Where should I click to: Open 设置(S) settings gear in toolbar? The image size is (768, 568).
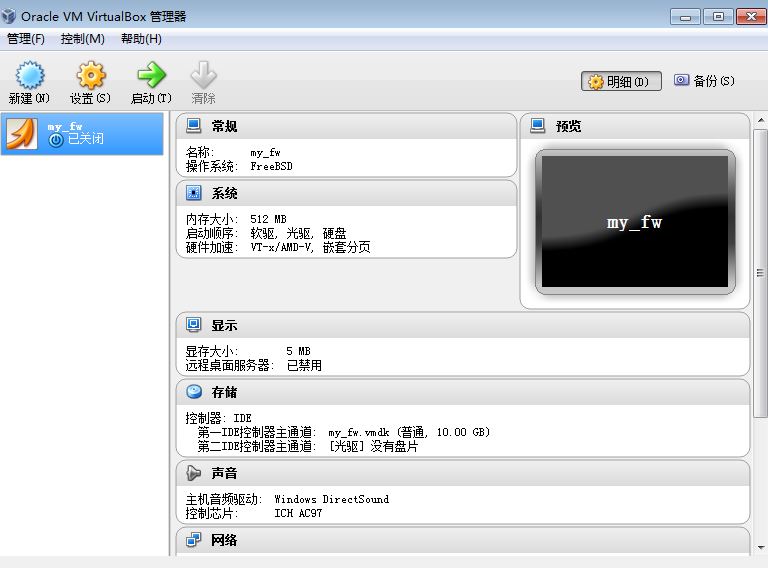click(x=91, y=76)
